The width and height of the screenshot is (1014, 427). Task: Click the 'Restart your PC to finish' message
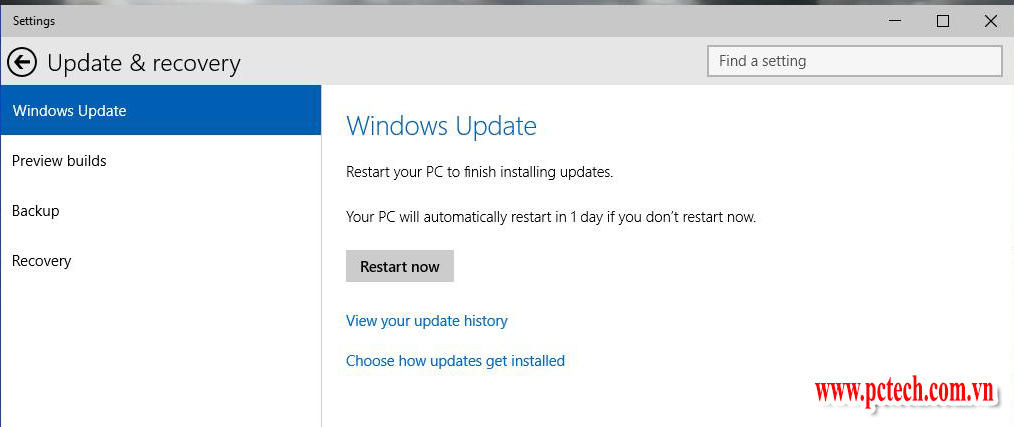coord(479,172)
